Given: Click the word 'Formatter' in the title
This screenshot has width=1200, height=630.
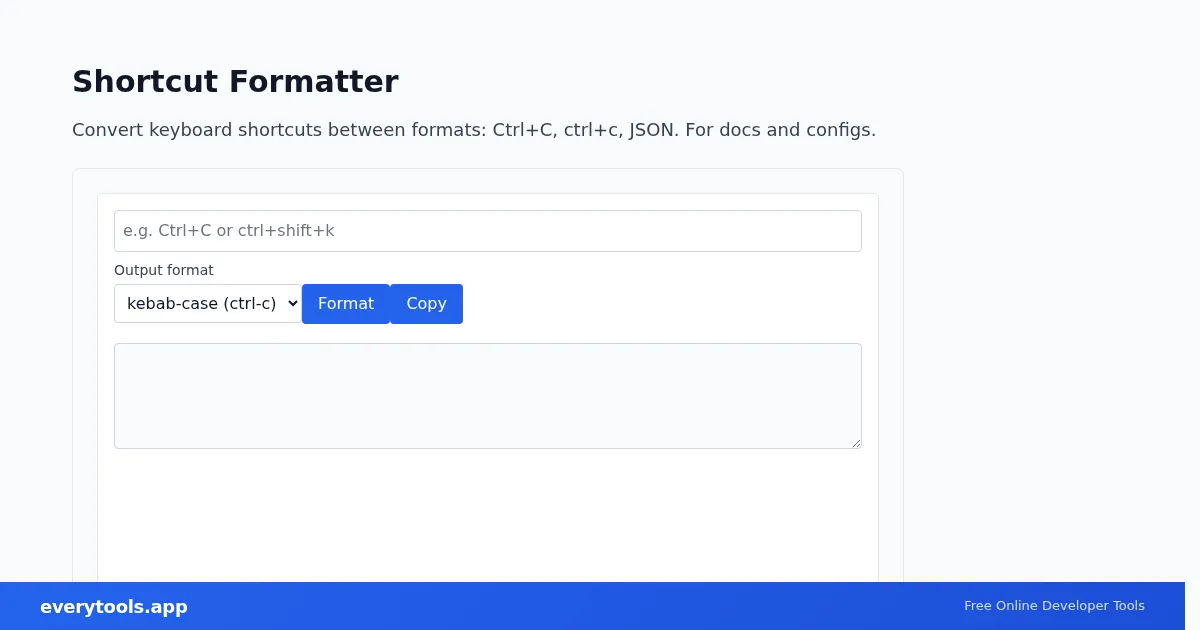Looking at the screenshot, I should tap(314, 81).
